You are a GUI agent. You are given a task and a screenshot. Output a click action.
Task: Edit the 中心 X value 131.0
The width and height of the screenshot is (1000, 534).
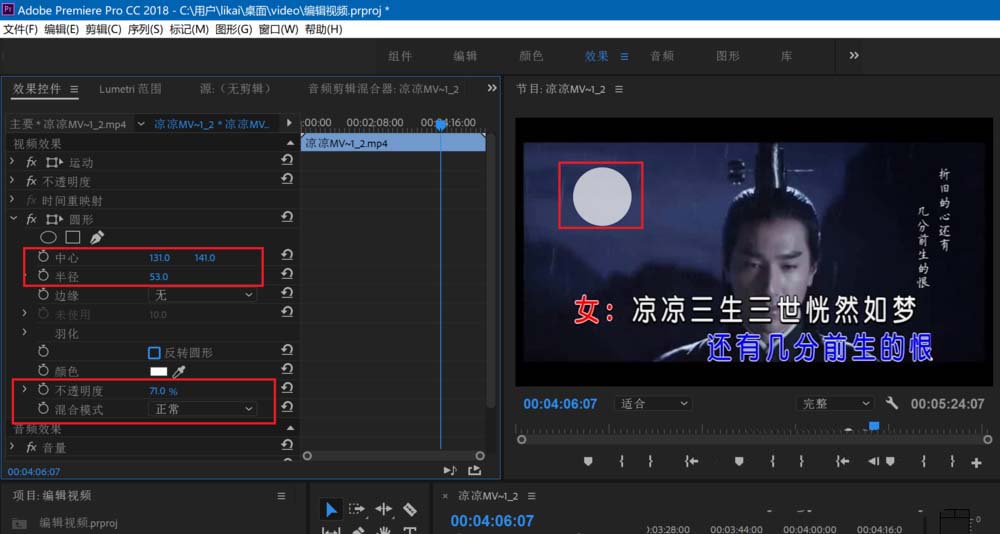(159, 258)
